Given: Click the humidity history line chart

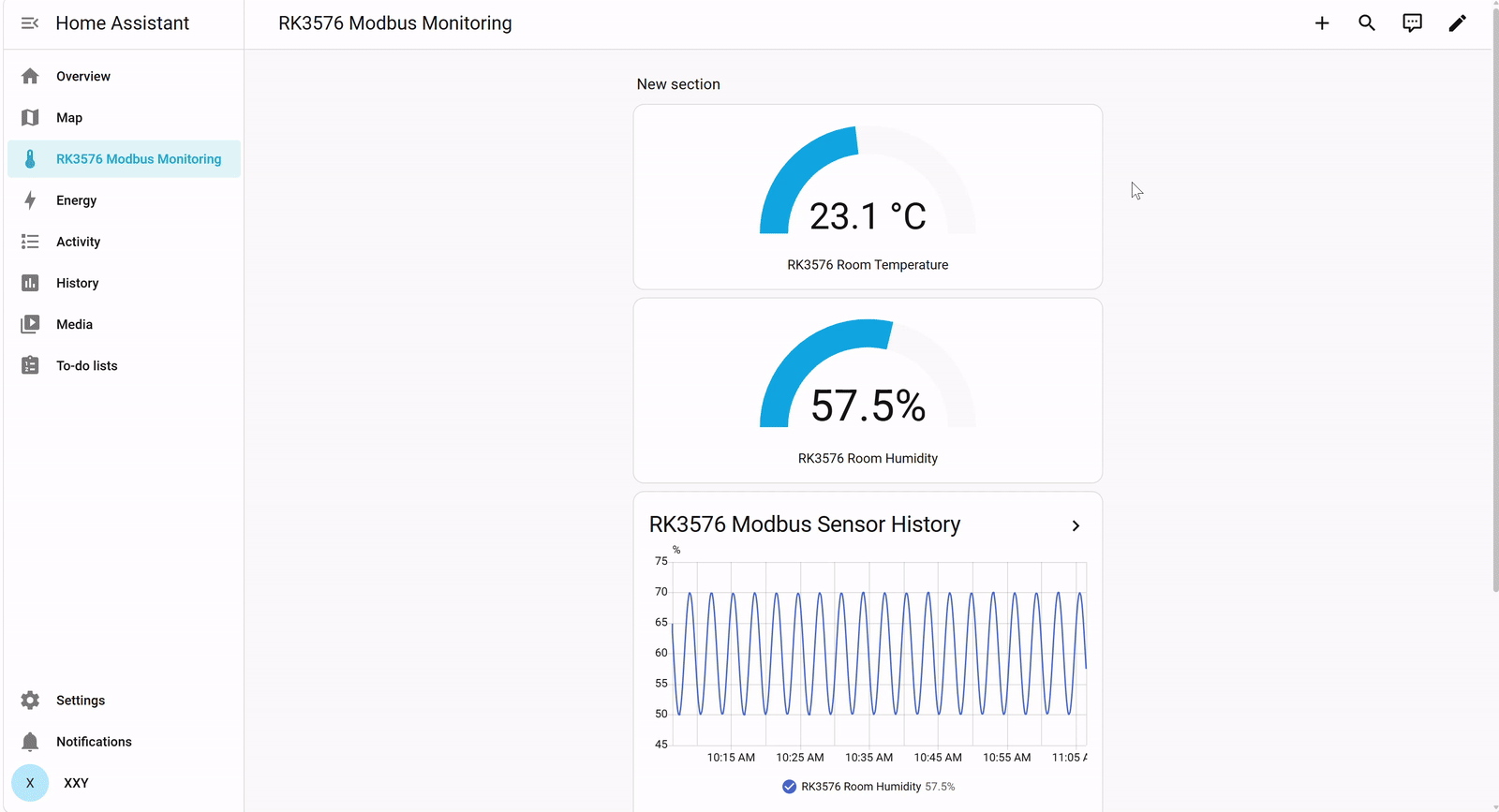Looking at the screenshot, I should 879,653.
